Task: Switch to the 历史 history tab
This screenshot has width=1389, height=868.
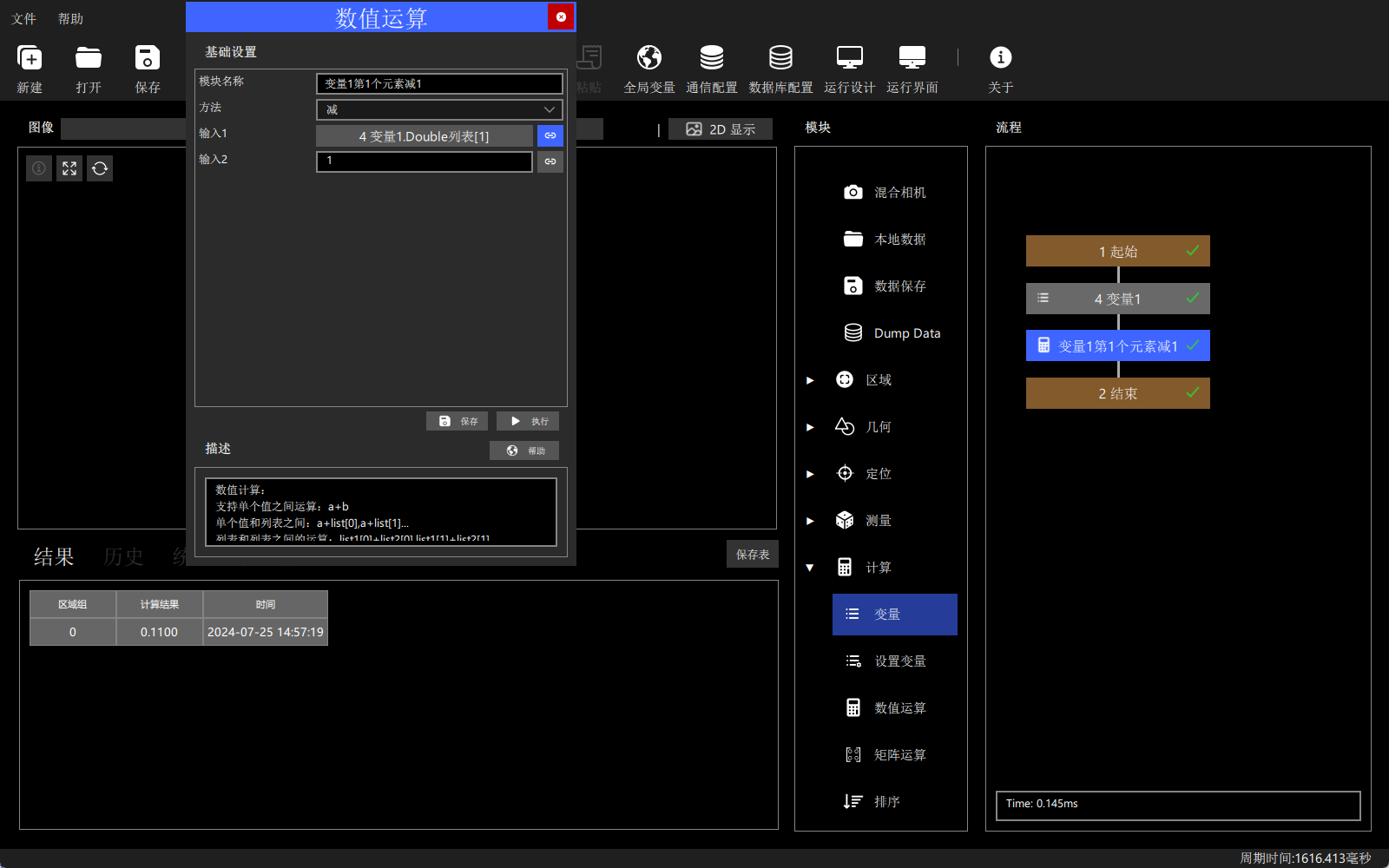Action: pos(123,556)
